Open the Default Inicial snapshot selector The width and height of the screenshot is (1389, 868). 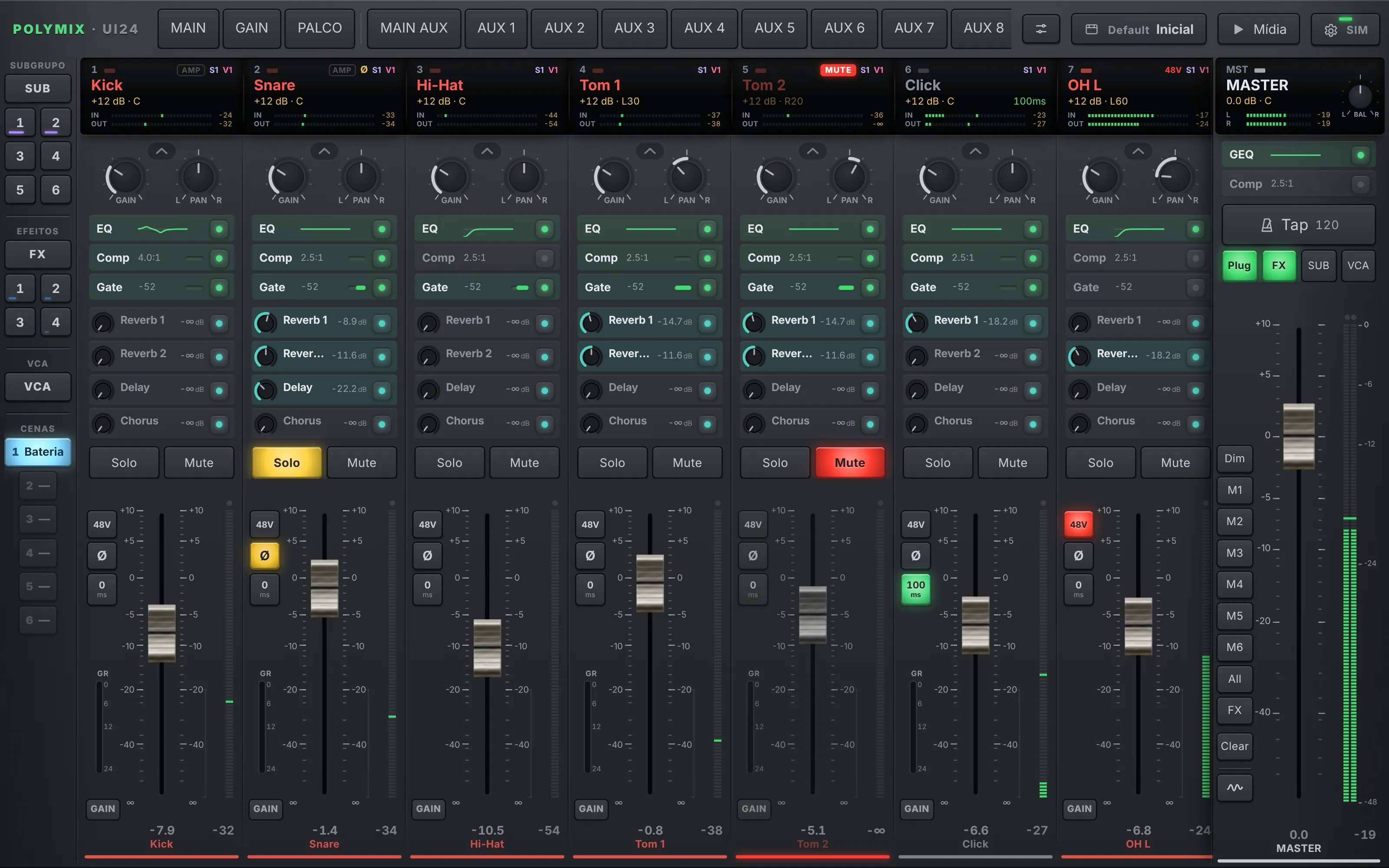click(x=1139, y=29)
